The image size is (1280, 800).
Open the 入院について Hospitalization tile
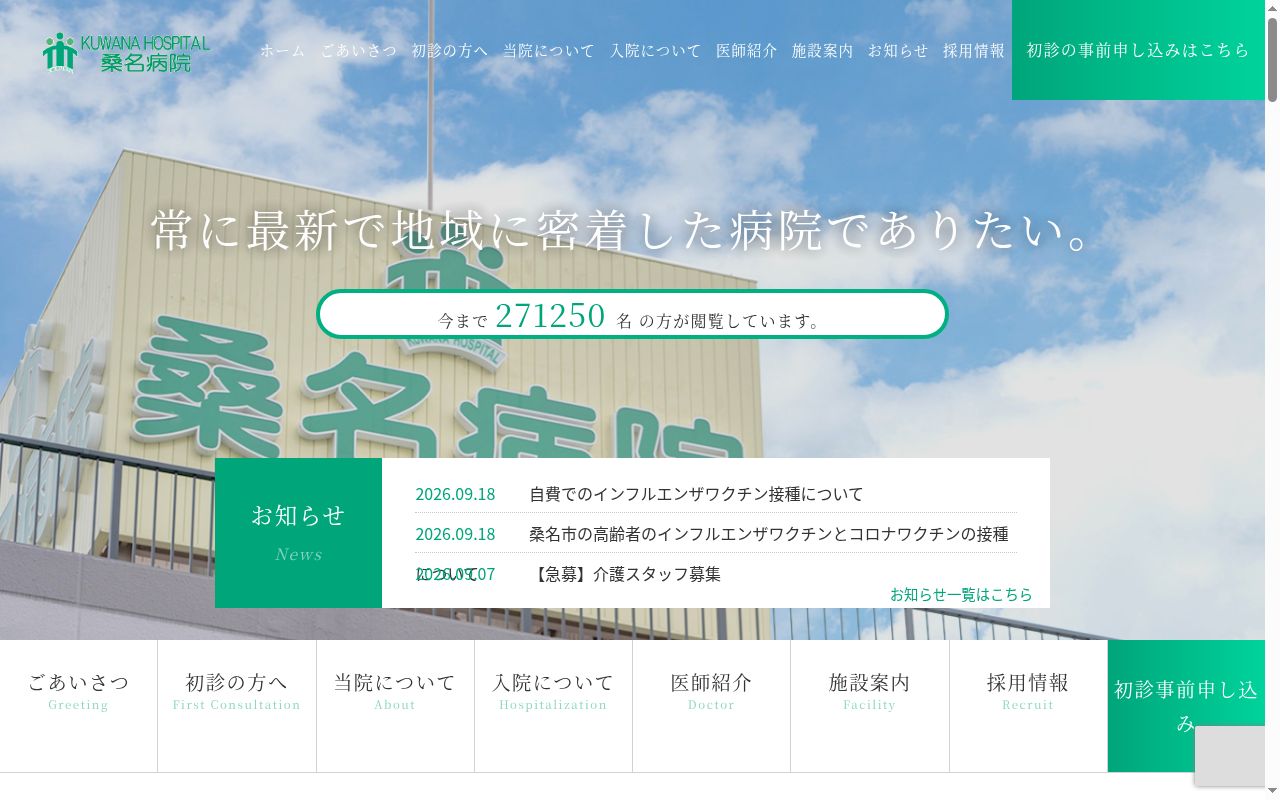coord(553,706)
